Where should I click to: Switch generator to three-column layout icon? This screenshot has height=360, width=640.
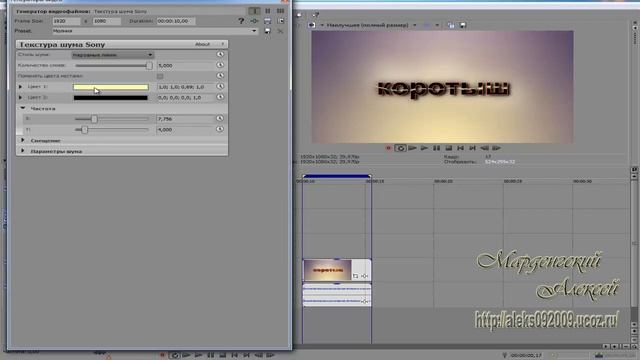[280, 11]
